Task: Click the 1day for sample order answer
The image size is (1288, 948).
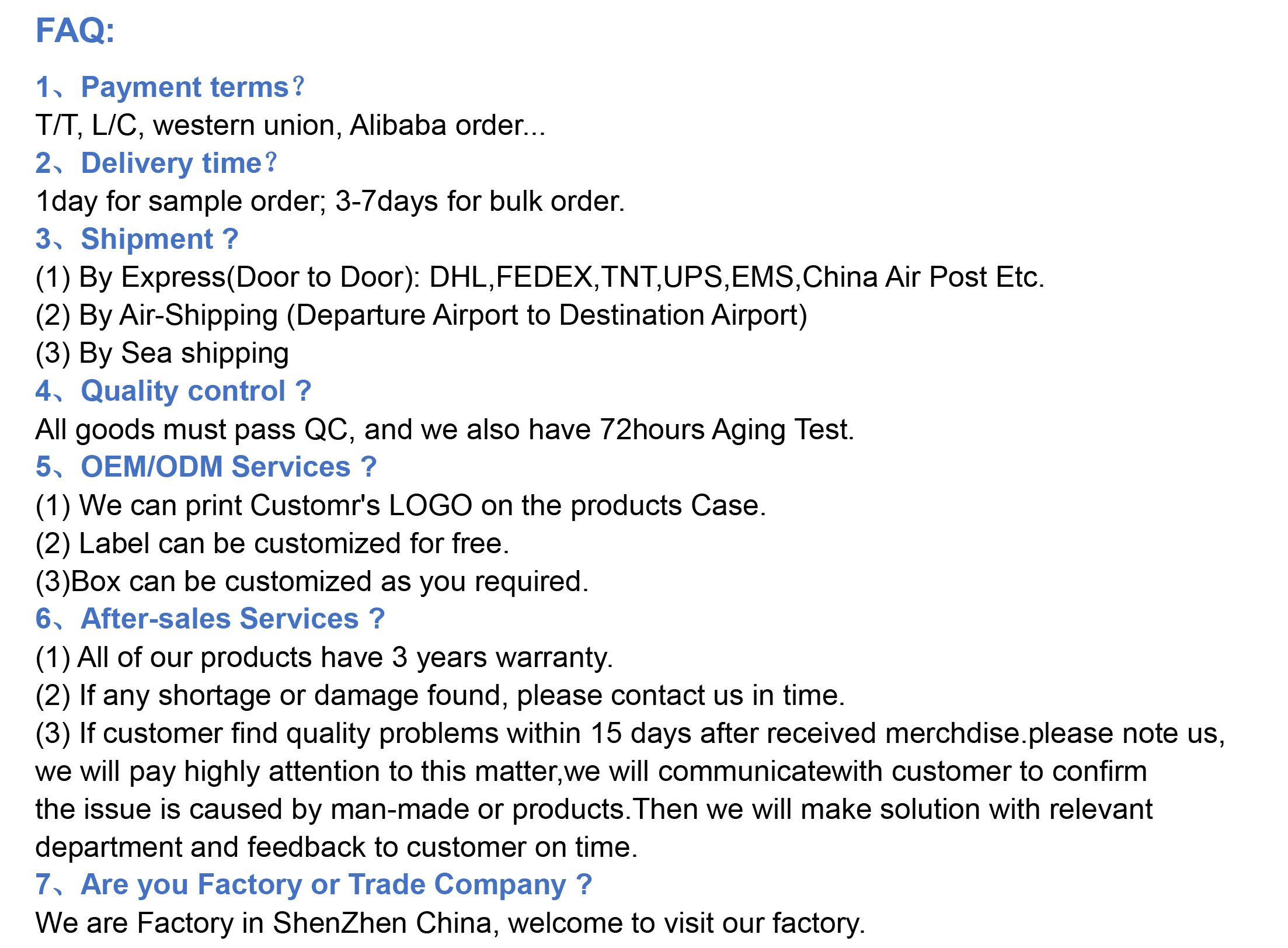Action: [x=330, y=202]
